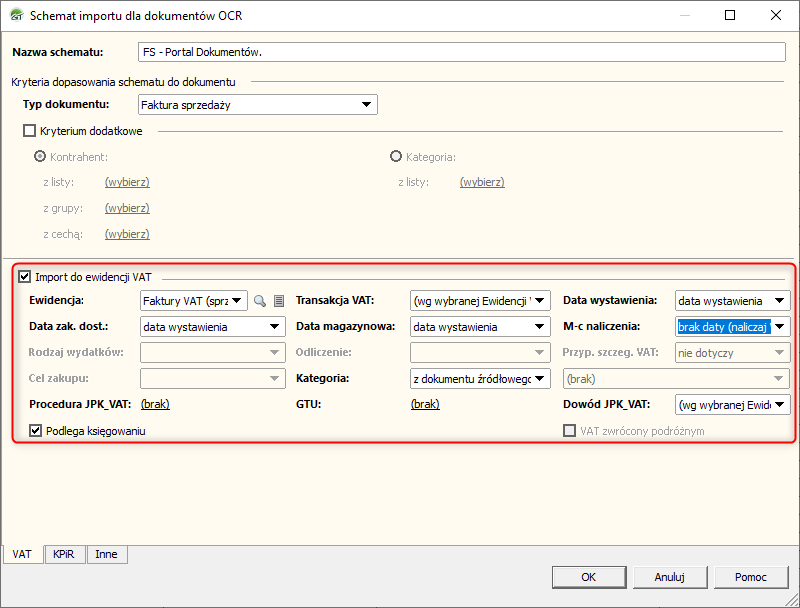Open the (brak) category dropdown

tap(676, 379)
